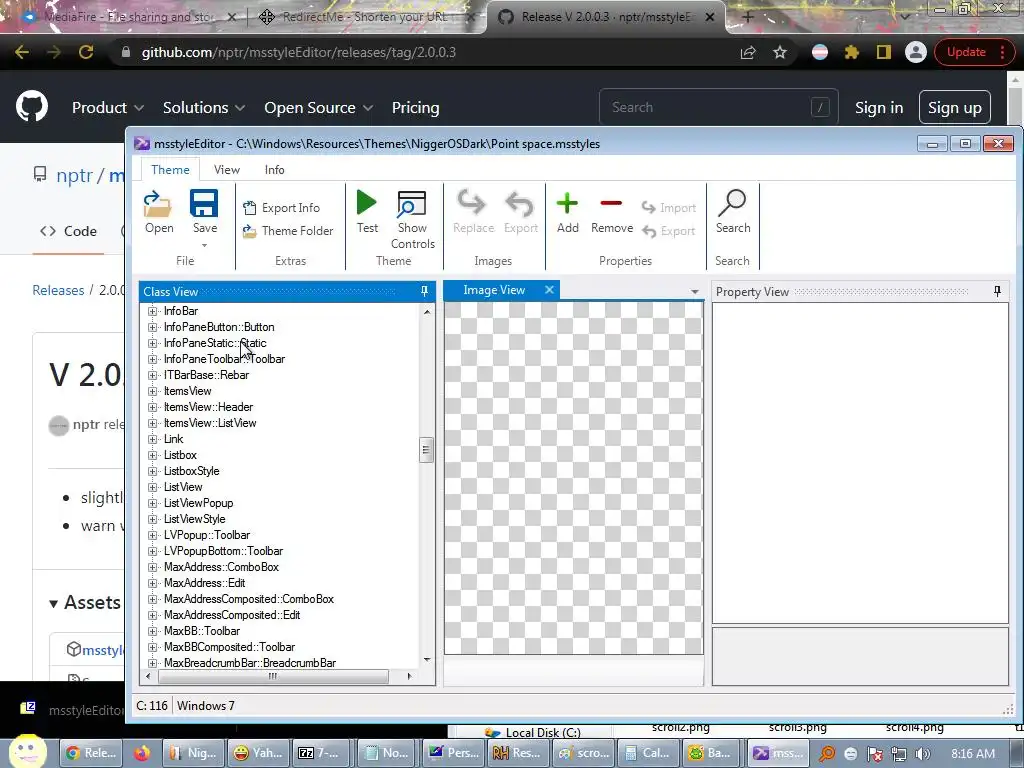Image resolution: width=1024 pixels, height=768 pixels.
Task: Close the Image View tab
Action: (x=549, y=289)
